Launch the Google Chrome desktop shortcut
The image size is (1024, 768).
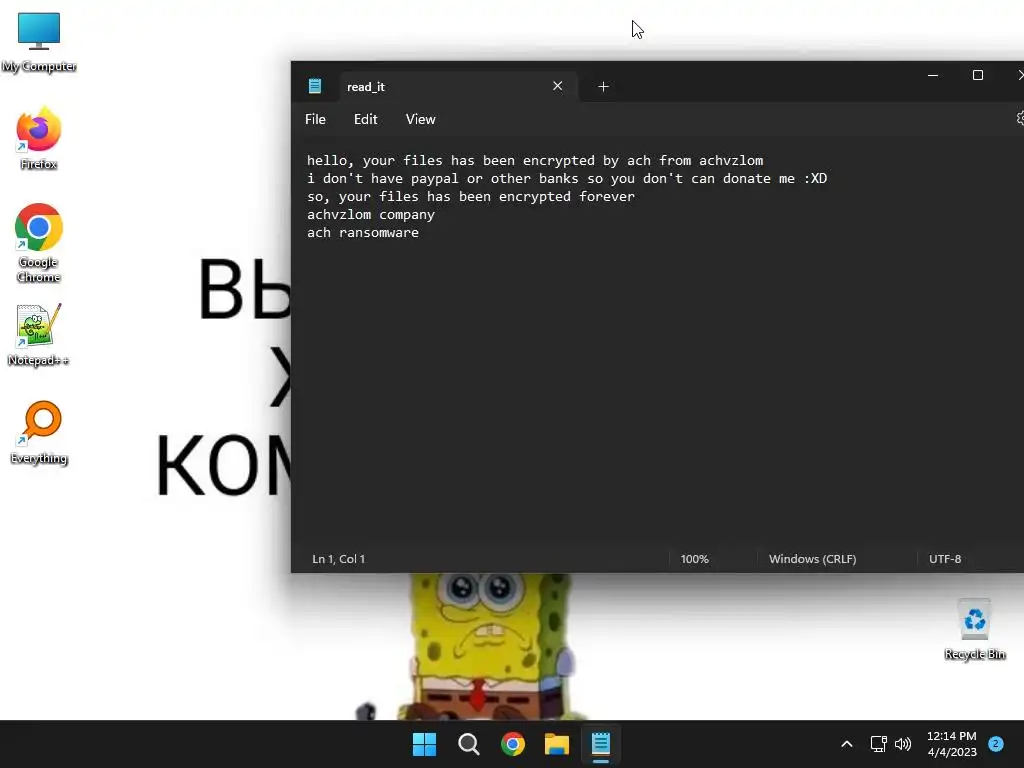[x=39, y=243]
